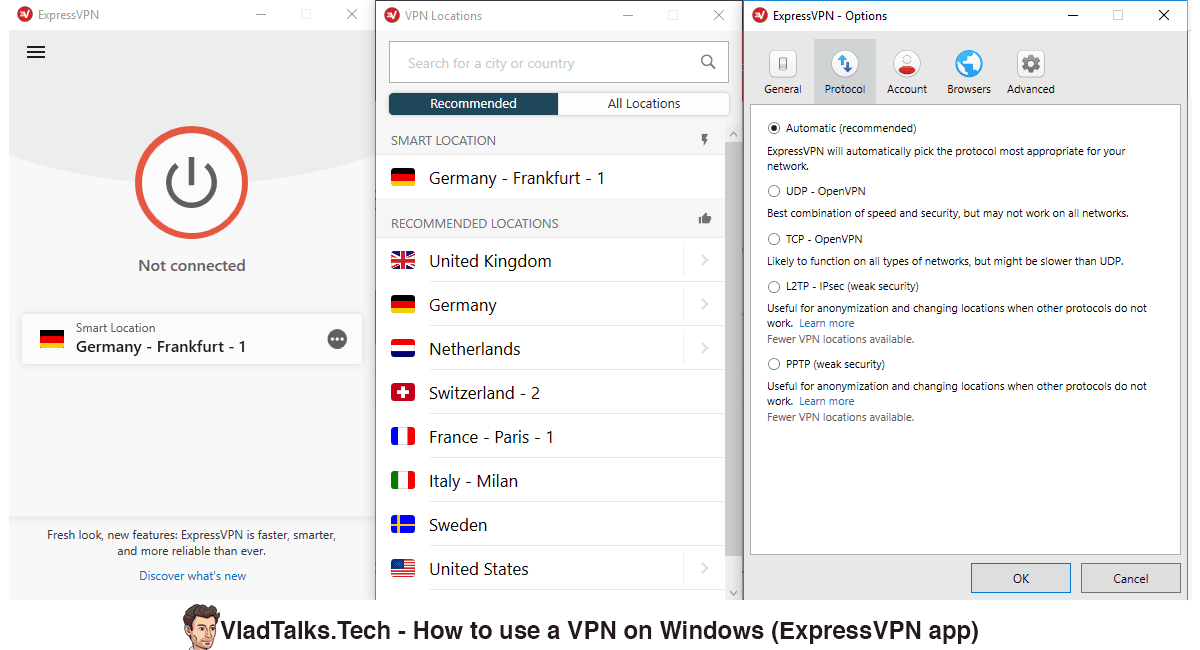Select the Automatic (recommended) protocol
The height and width of the screenshot is (650, 1200).
coord(774,128)
